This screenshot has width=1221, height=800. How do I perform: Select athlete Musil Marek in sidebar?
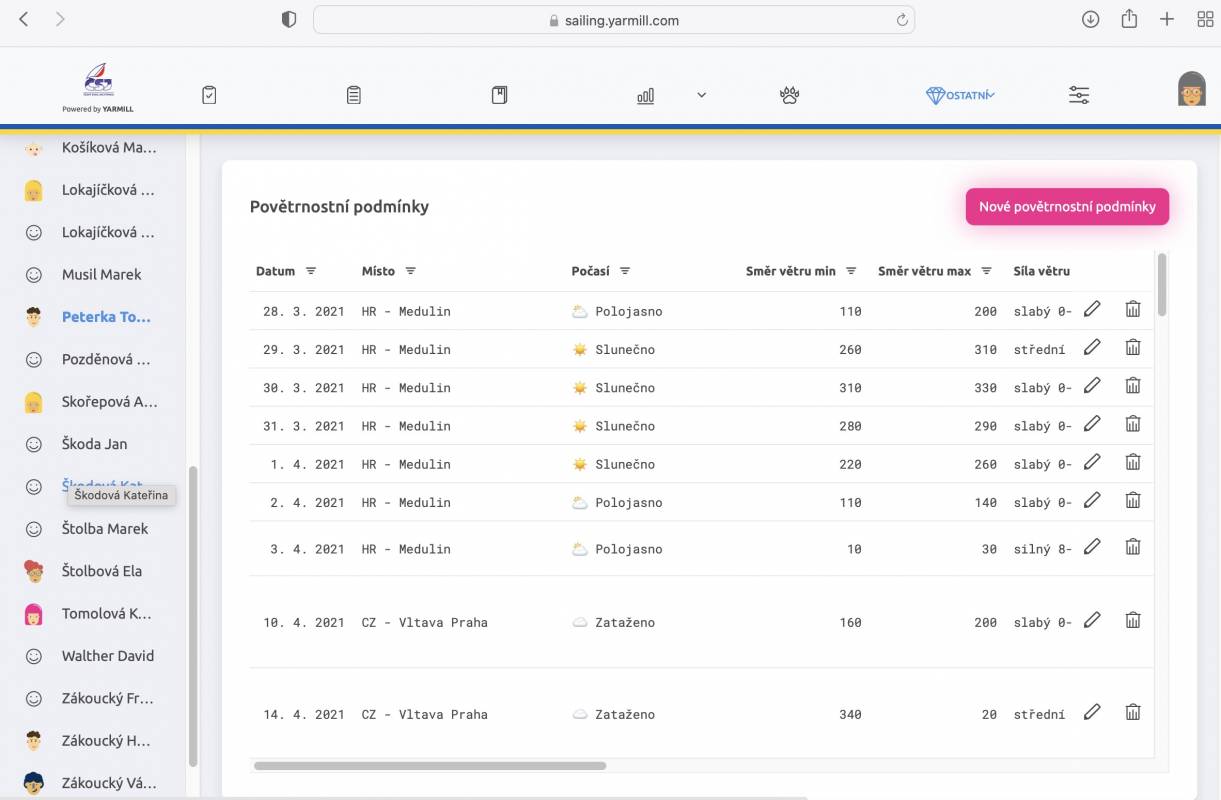[x=101, y=275]
